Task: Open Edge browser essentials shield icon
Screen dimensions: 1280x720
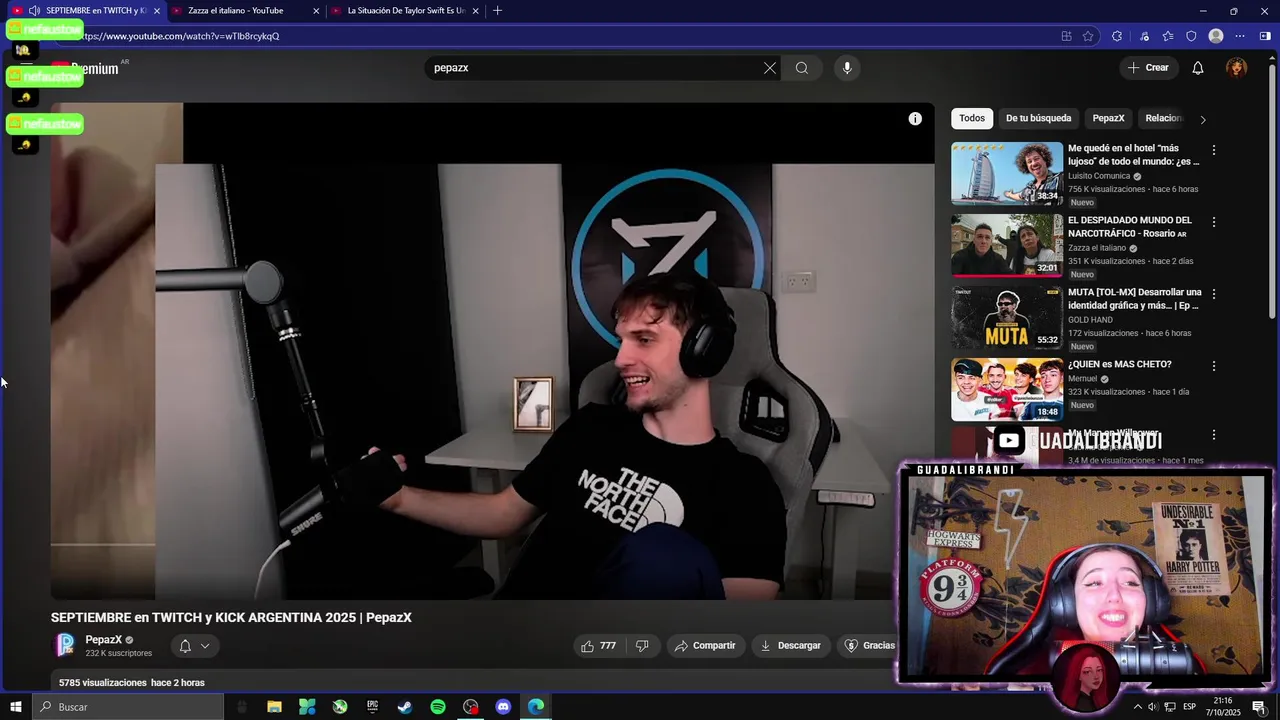Action: [1191, 36]
